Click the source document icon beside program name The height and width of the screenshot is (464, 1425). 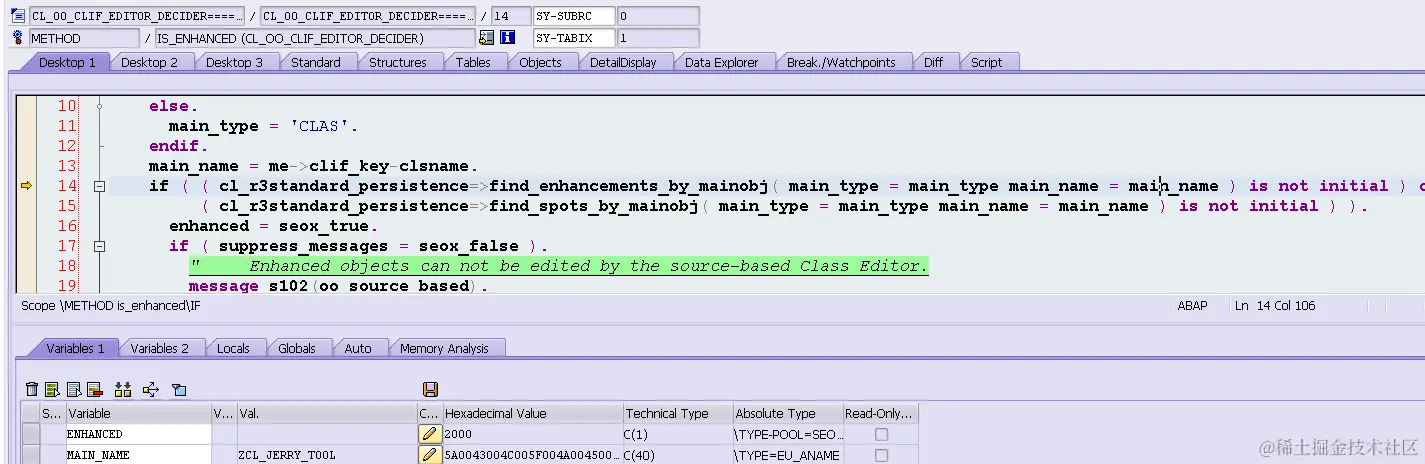17,16
